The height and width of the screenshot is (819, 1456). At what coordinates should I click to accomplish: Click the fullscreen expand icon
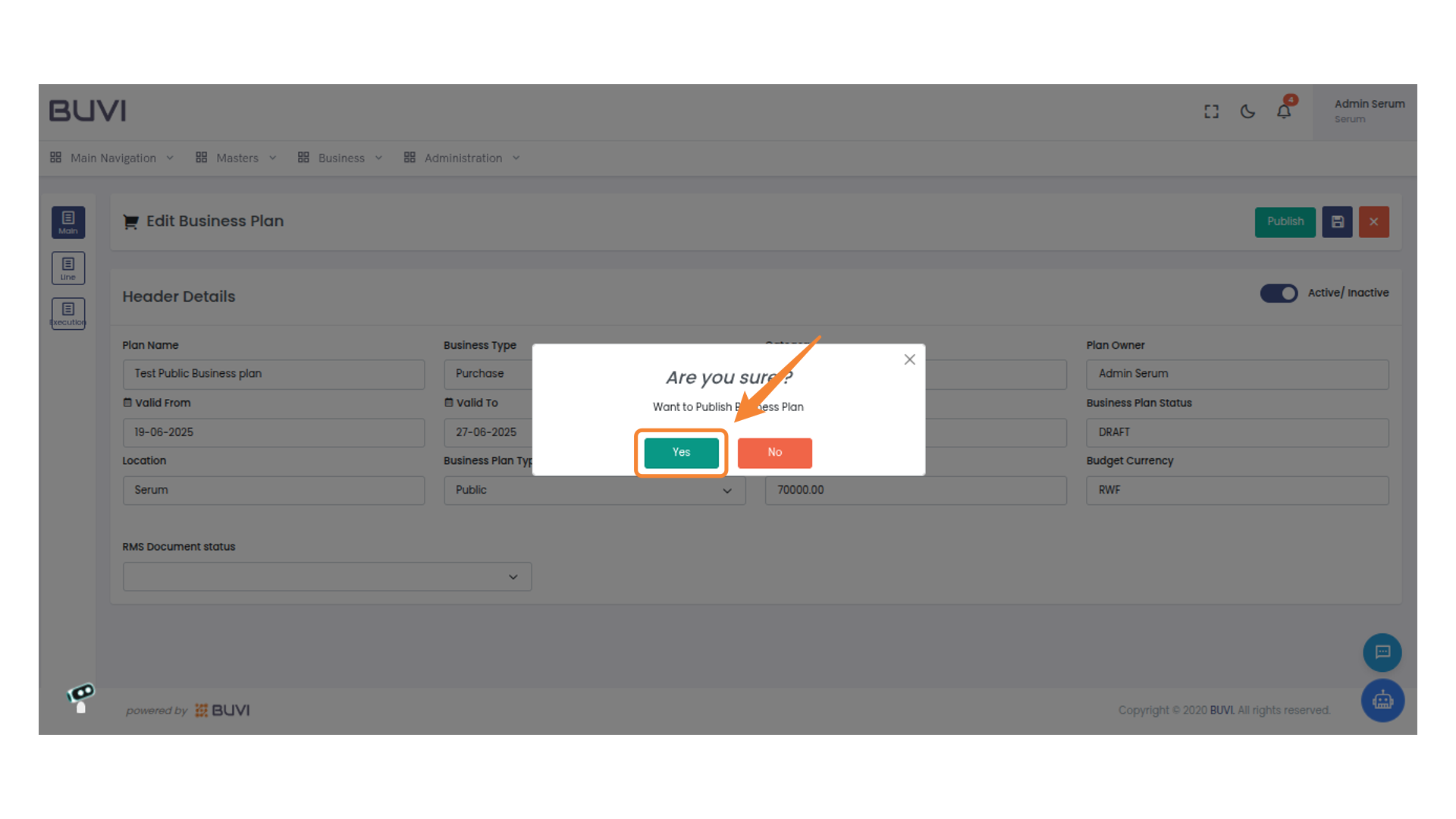[x=1211, y=112]
